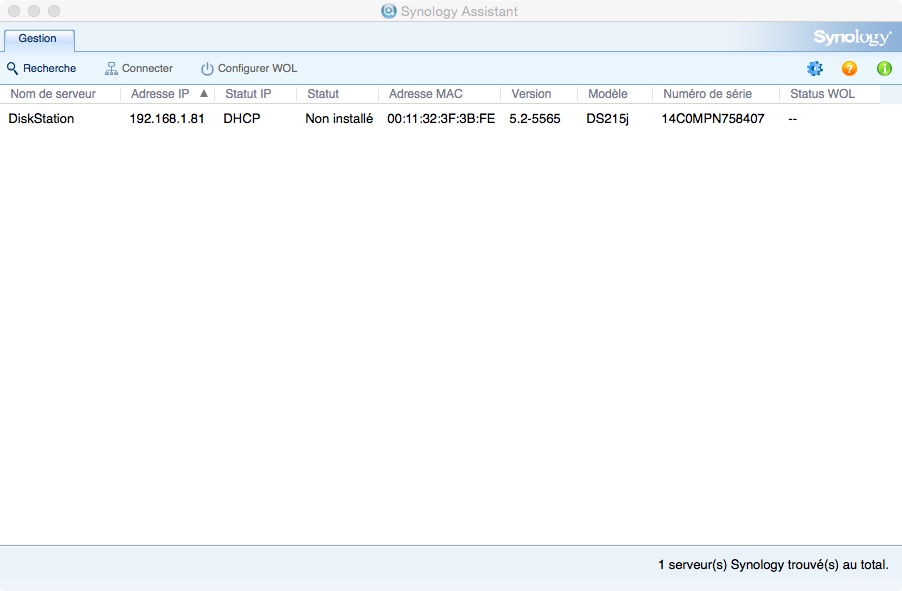
Task: Minimize the window with the middle button
Action: click(x=34, y=11)
